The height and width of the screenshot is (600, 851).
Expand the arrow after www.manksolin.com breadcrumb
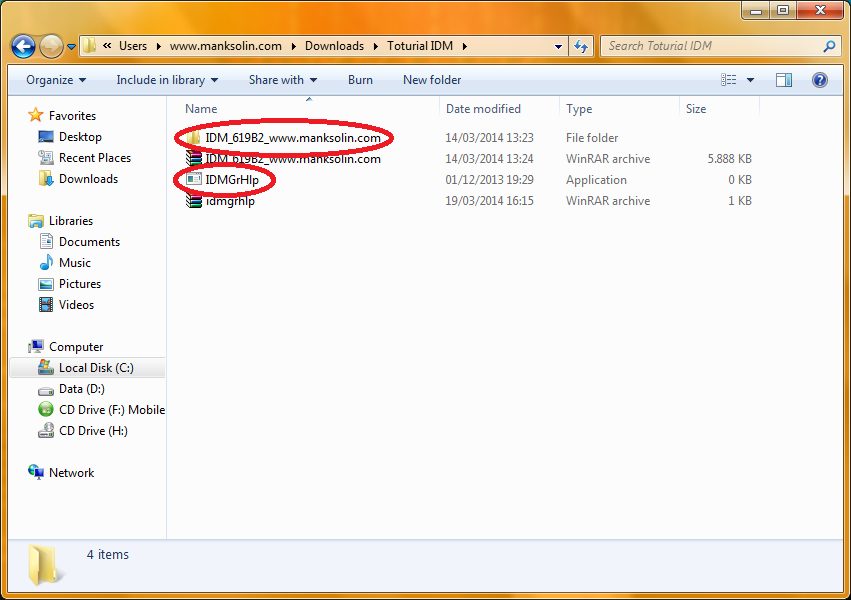(x=294, y=47)
